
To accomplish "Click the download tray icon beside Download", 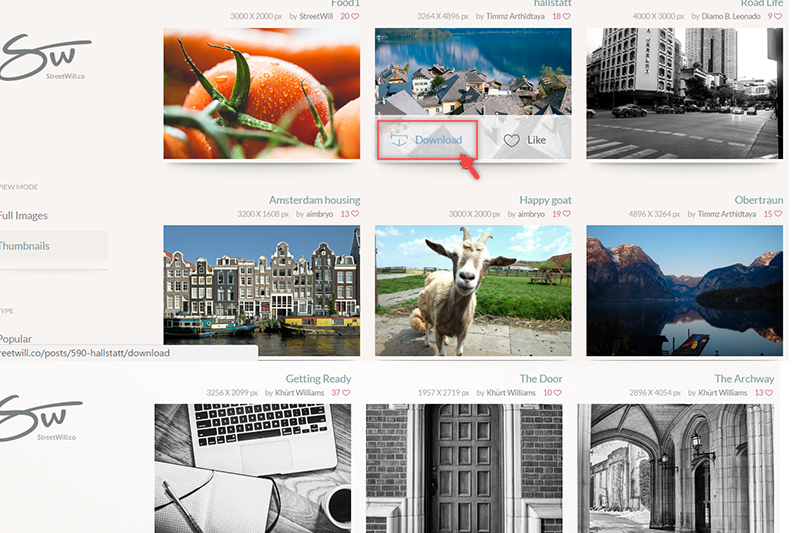I will tap(398, 140).
